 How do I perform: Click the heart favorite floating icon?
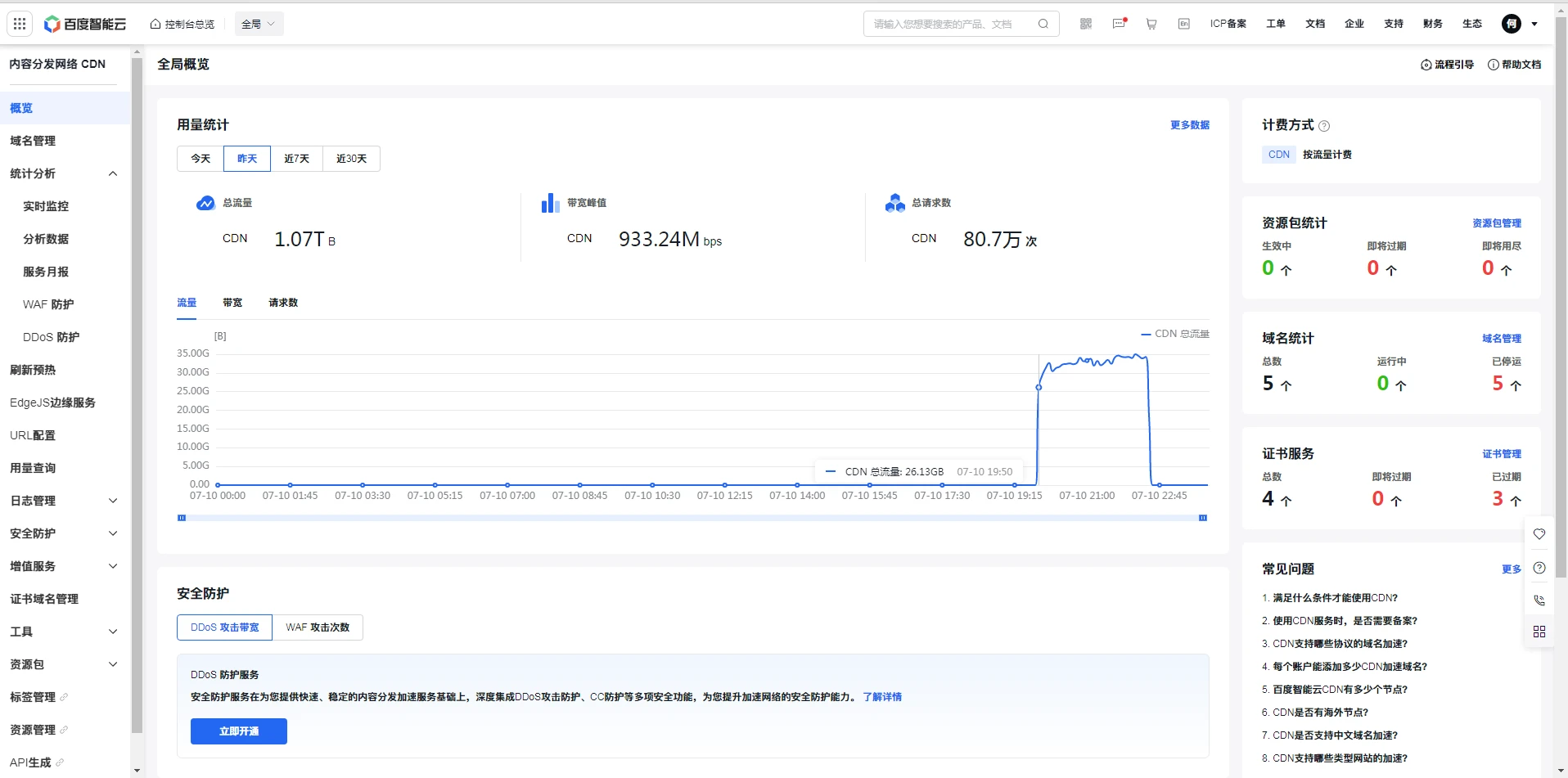pos(1539,534)
